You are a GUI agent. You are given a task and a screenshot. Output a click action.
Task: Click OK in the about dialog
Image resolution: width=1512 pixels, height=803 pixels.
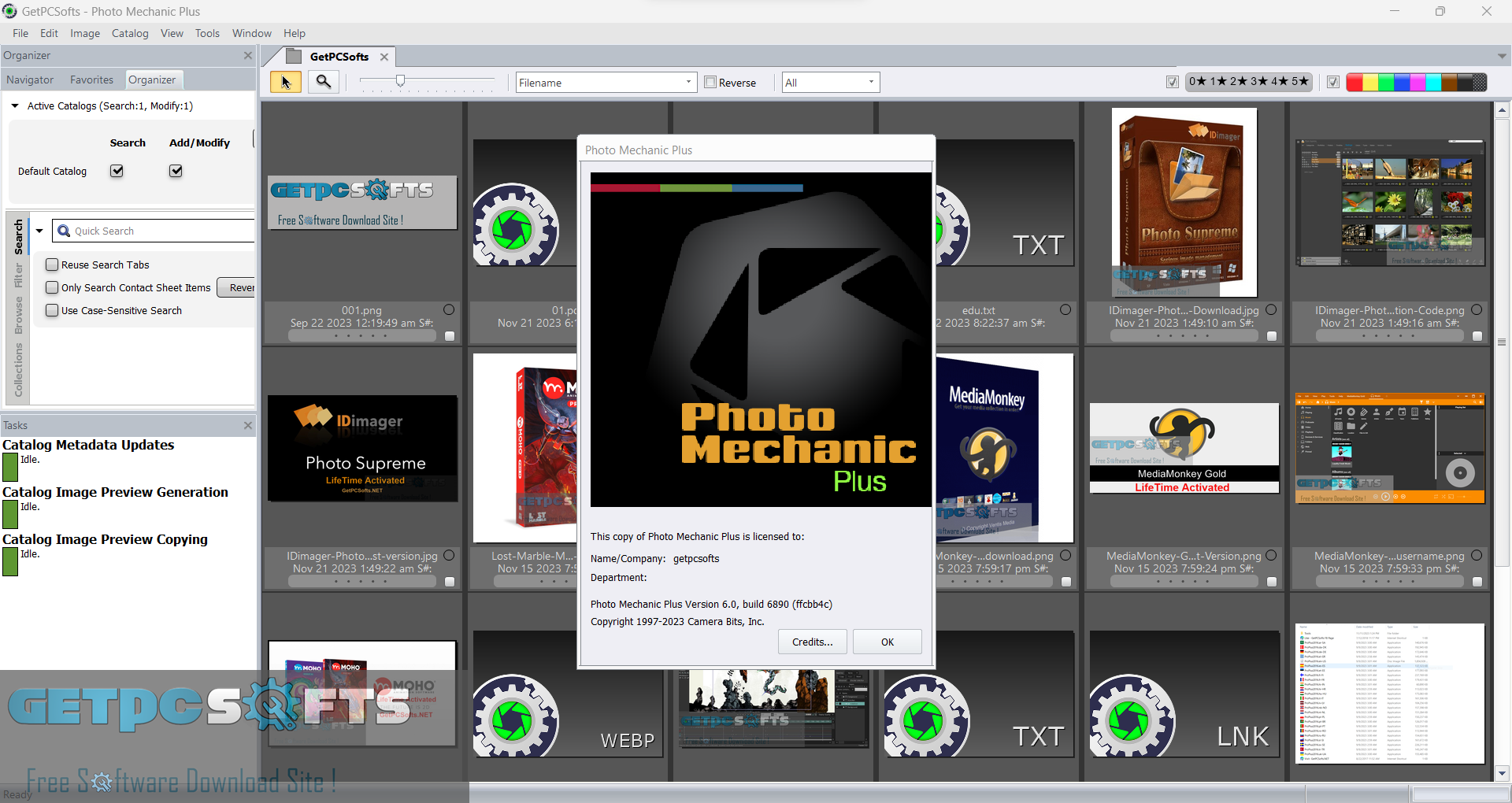click(888, 642)
